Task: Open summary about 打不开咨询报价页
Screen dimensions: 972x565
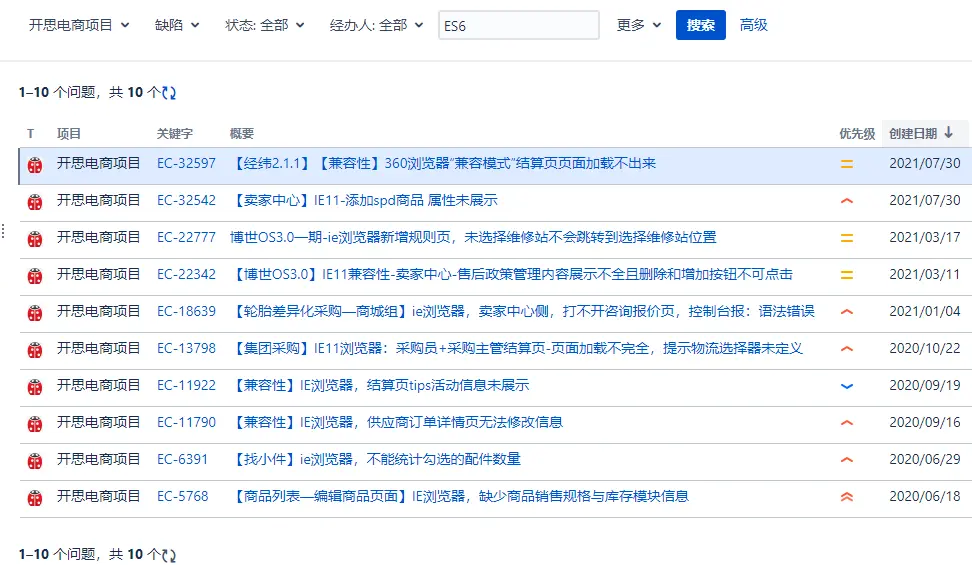Action: [x=523, y=311]
